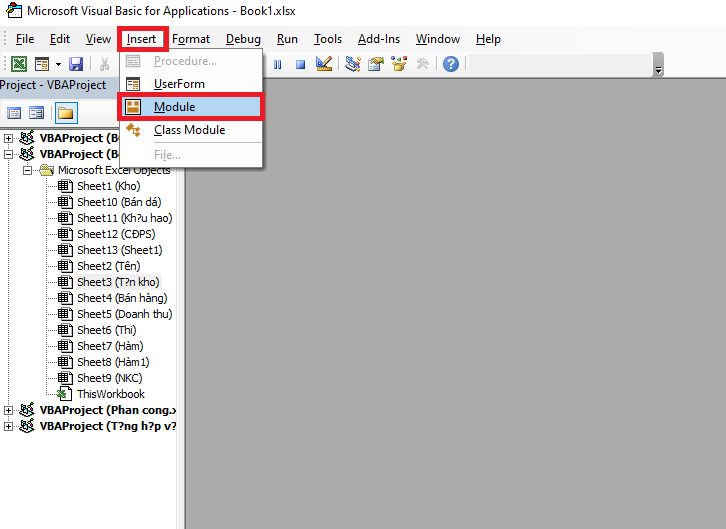Image resolution: width=726 pixels, height=529 pixels.
Task: Open the Add-Ins menu
Action: click(x=379, y=39)
